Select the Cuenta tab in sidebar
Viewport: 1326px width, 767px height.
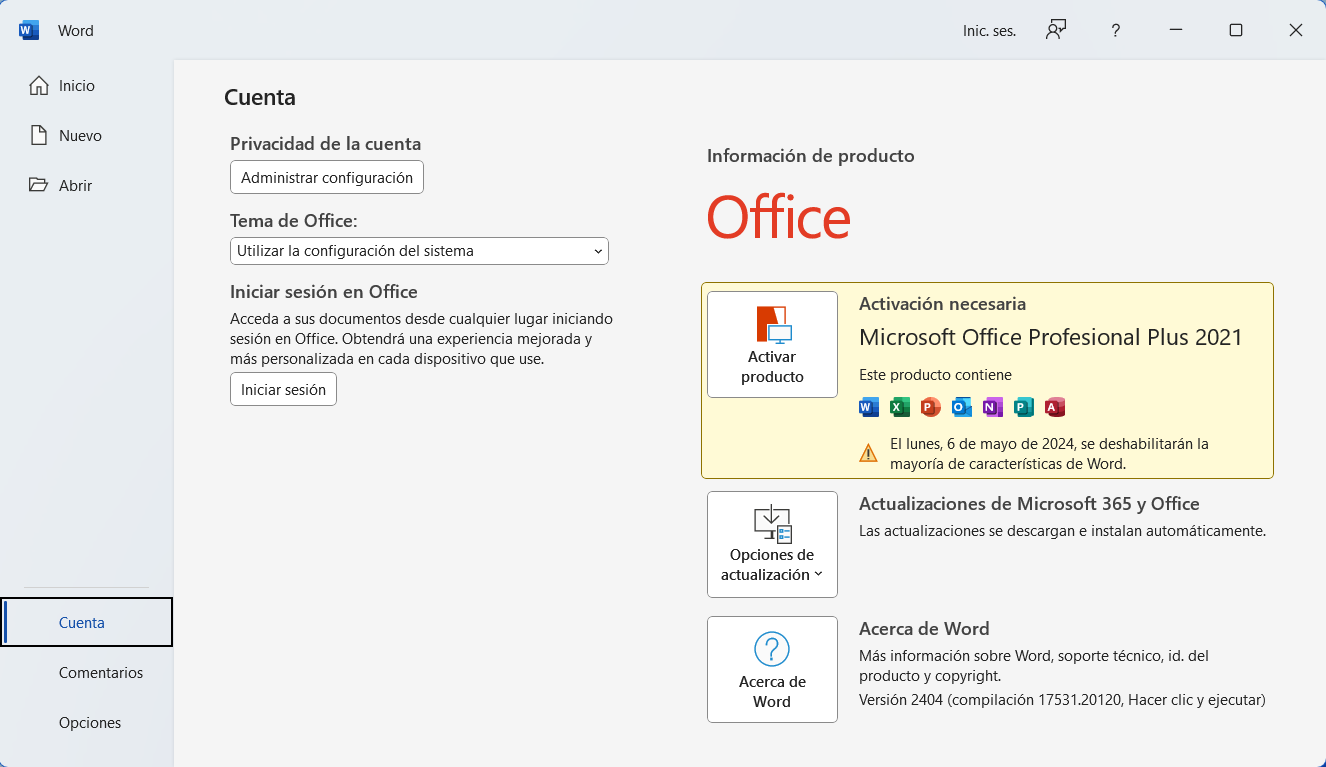87,622
